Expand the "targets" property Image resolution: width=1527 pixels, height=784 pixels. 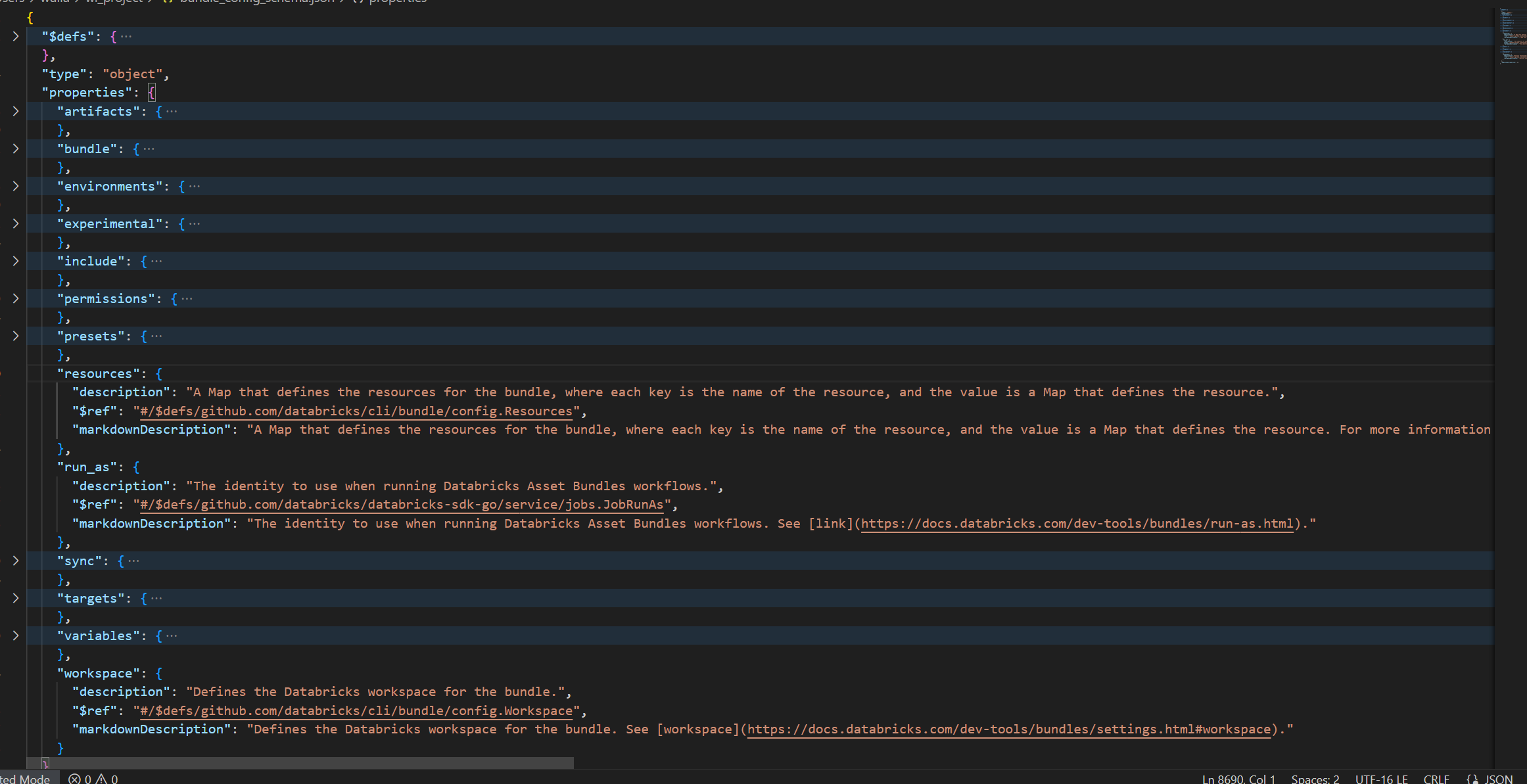click(14, 598)
